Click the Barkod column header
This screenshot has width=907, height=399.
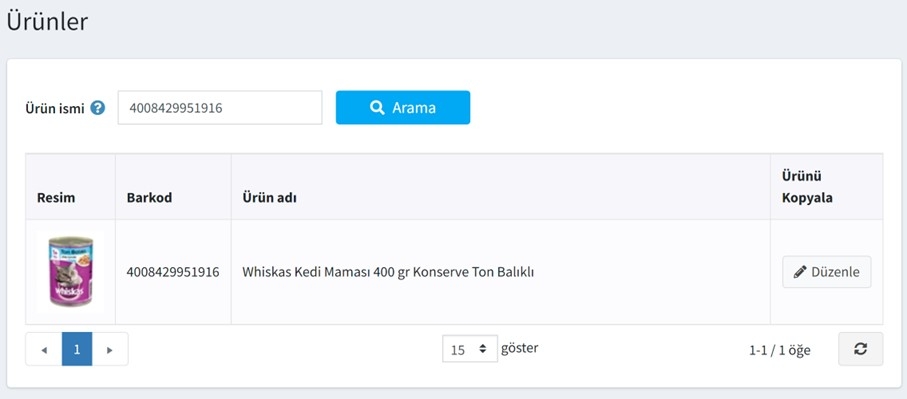pos(149,198)
